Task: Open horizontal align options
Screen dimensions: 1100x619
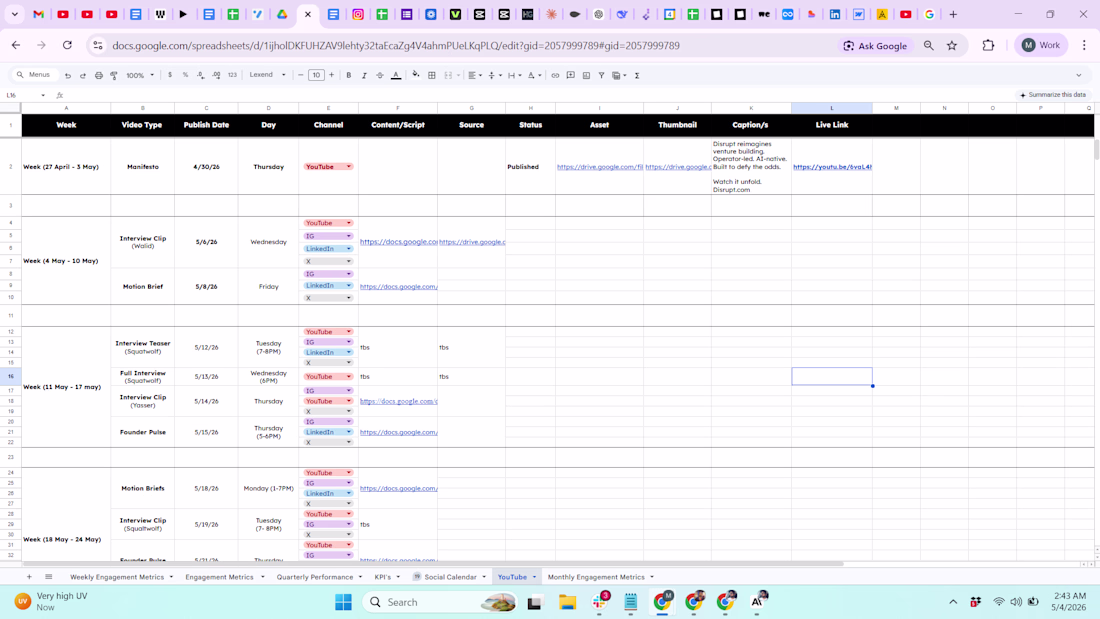Action: [475, 75]
